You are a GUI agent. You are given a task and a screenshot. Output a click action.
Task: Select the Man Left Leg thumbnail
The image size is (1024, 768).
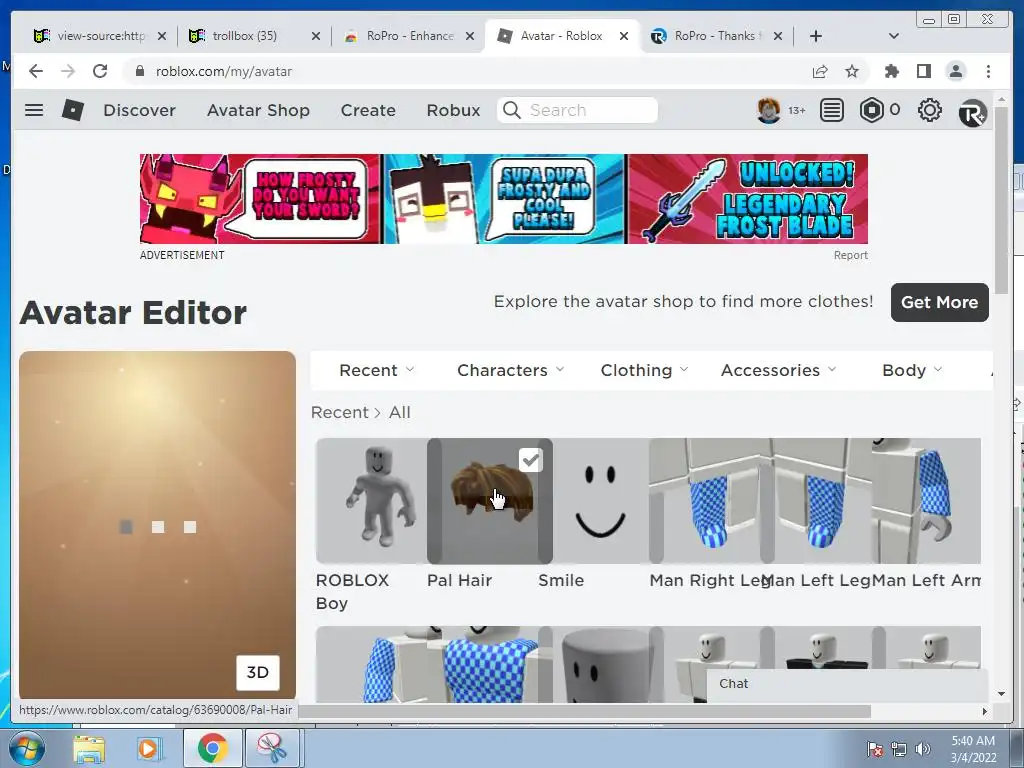click(817, 501)
